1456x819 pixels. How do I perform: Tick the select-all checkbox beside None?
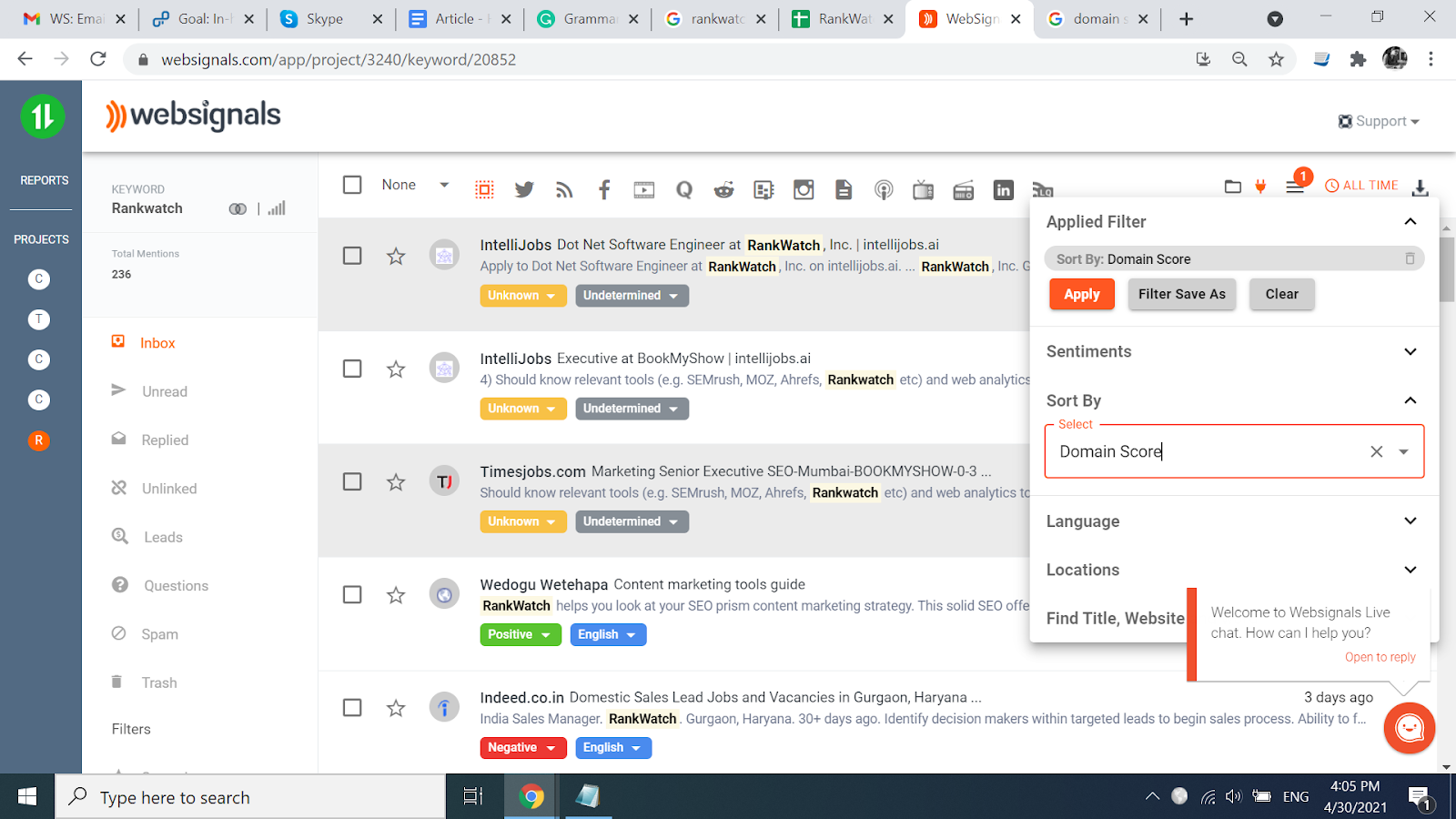(x=352, y=185)
